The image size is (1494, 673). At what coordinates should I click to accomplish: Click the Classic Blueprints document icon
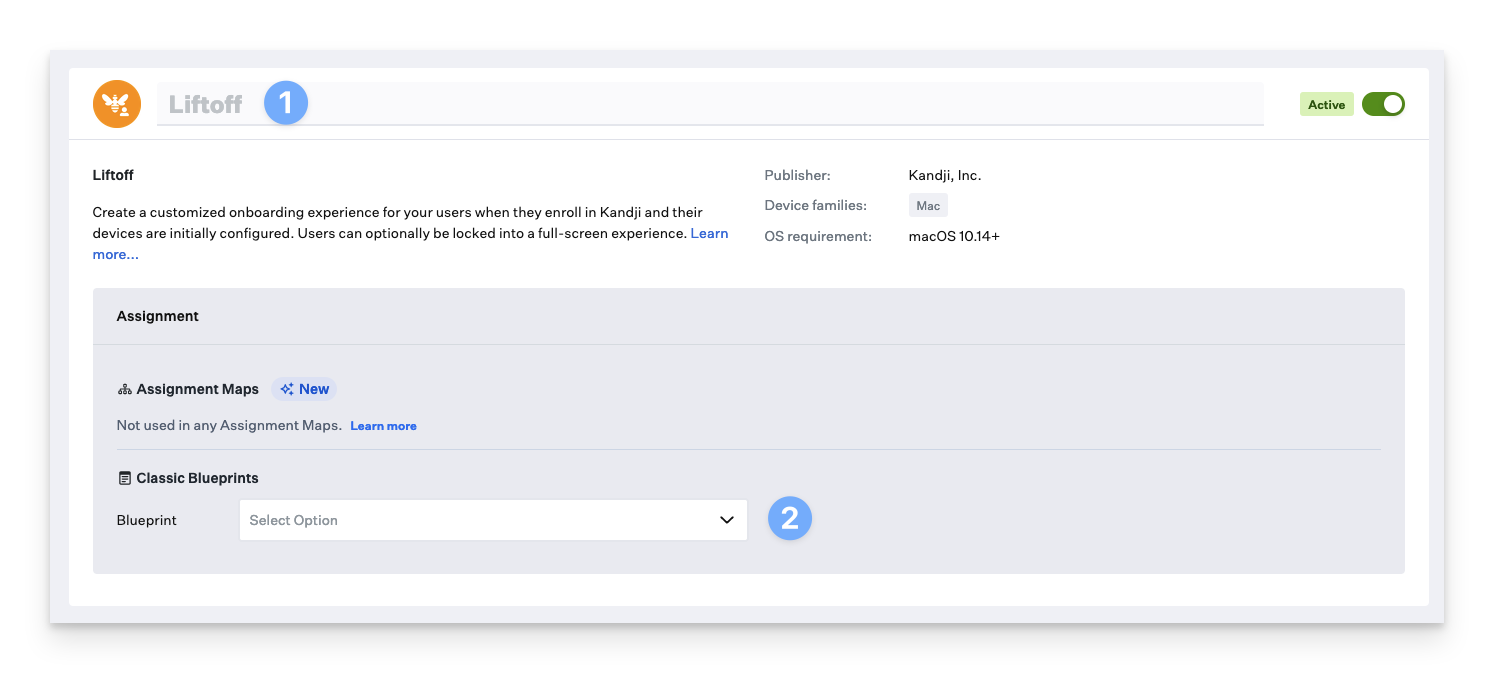click(125, 478)
